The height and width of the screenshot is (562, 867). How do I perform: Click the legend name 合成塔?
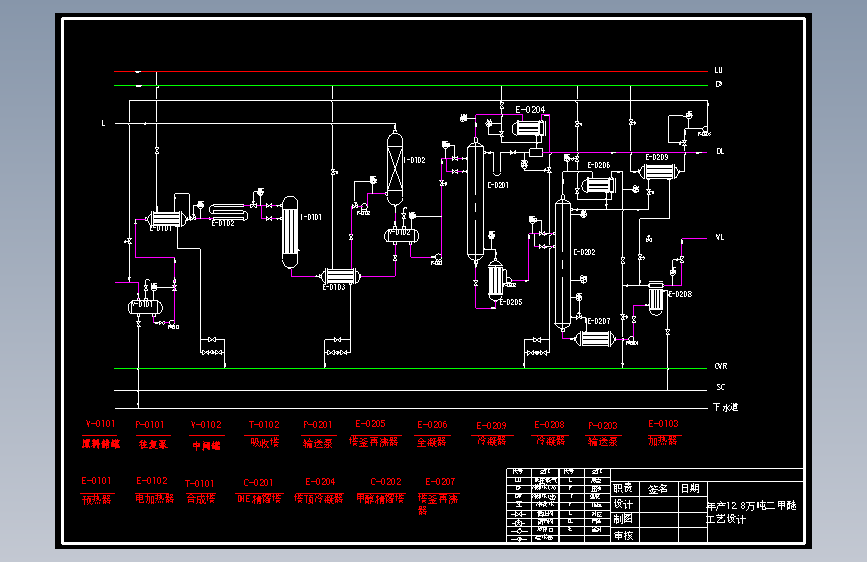click(201, 499)
